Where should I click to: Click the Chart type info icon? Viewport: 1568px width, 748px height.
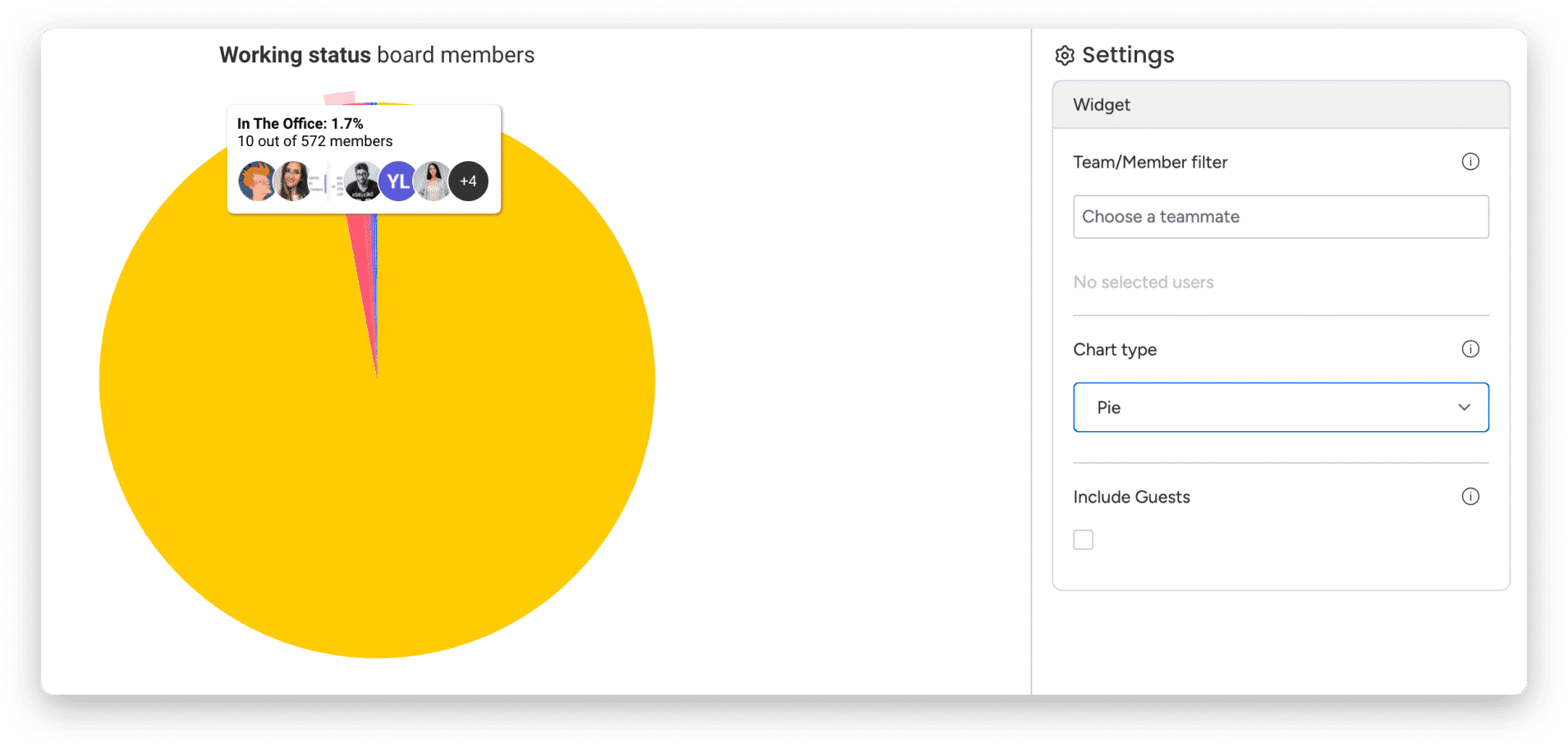(1470, 349)
